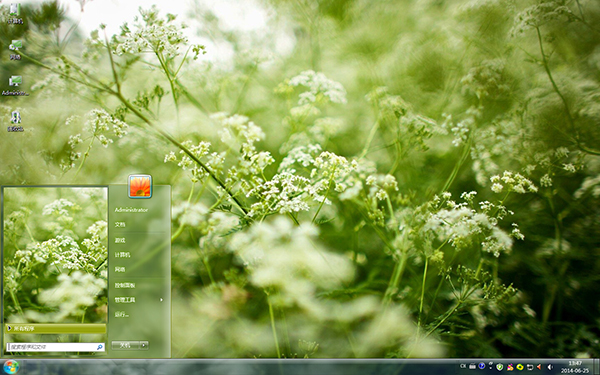Click the red-orange speaker tray icon
Image resolution: width=600 pixels, height=375 pixels.
click(x=539, y=367)
